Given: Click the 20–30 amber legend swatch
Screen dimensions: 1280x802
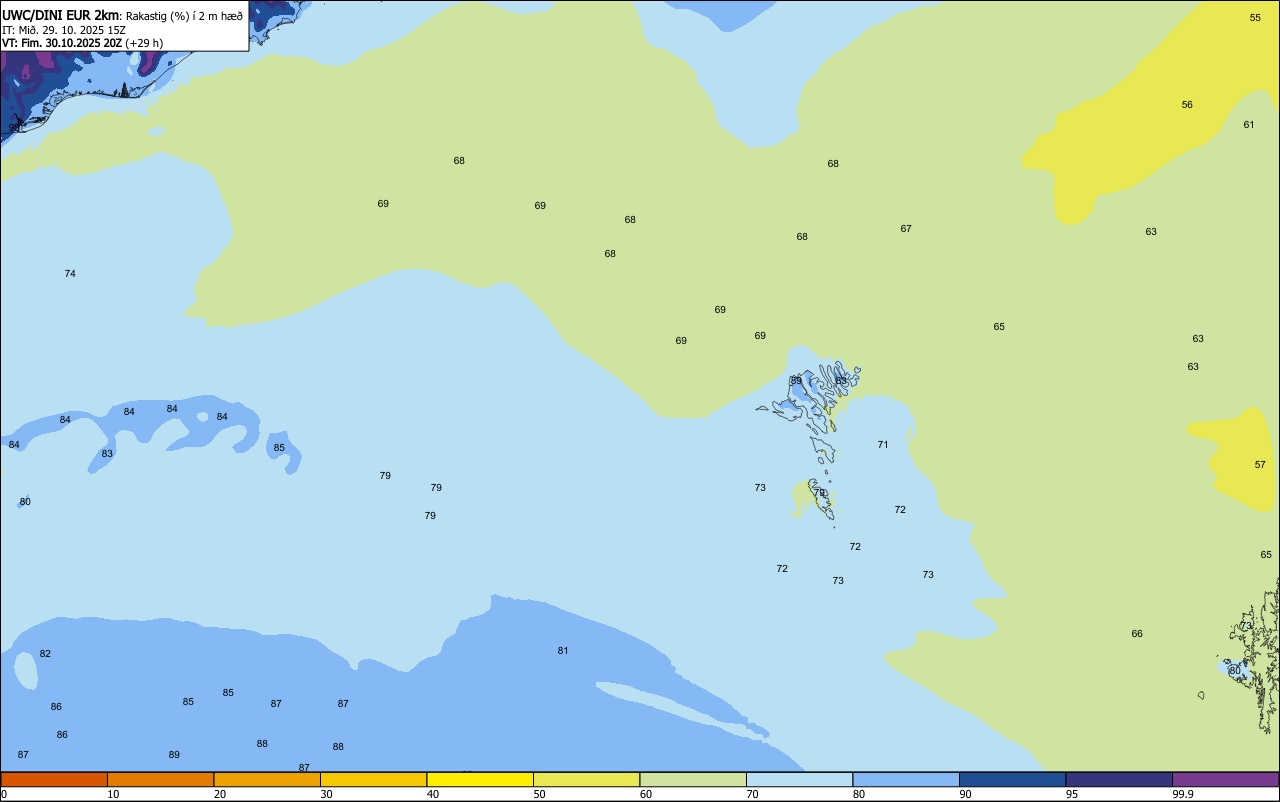Looking at the screenshot, I should [x=267, y=779].
